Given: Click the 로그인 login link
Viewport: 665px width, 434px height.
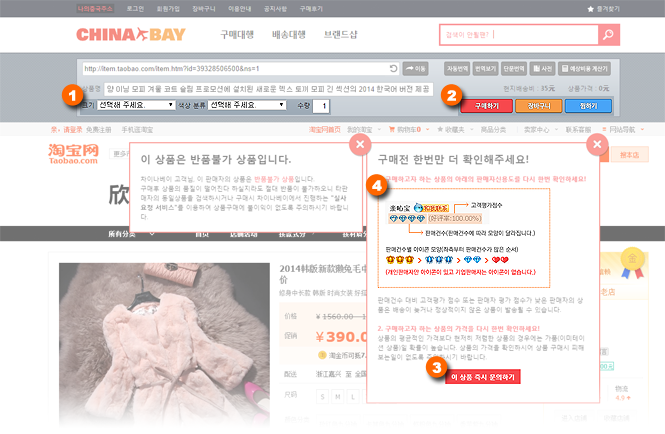Looking at the screenshot, I should [135, 8].
